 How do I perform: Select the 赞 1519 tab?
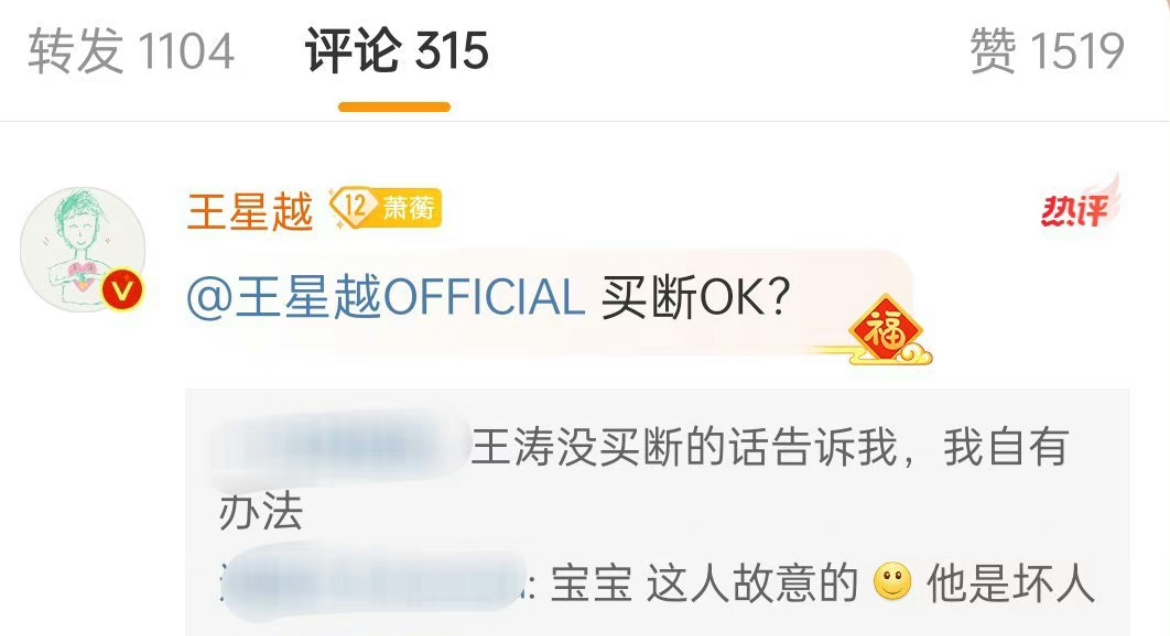(x=1046, y=52)
